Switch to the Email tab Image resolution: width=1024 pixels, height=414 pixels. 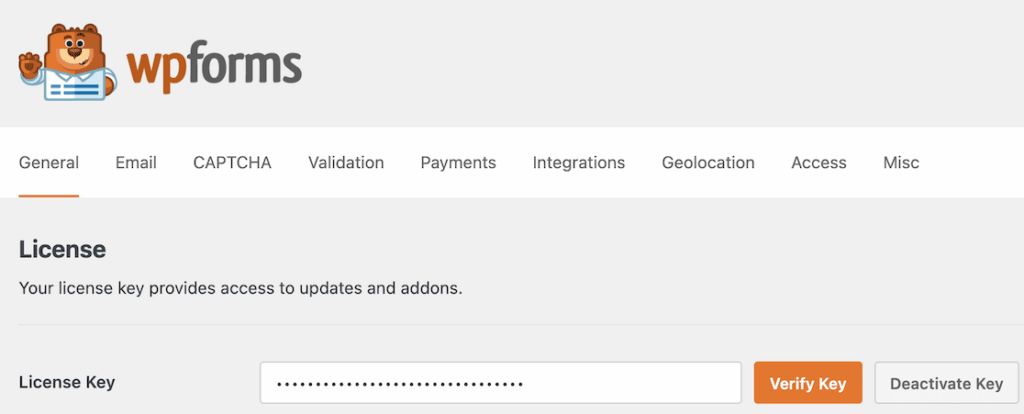click(x=136, y=163)
